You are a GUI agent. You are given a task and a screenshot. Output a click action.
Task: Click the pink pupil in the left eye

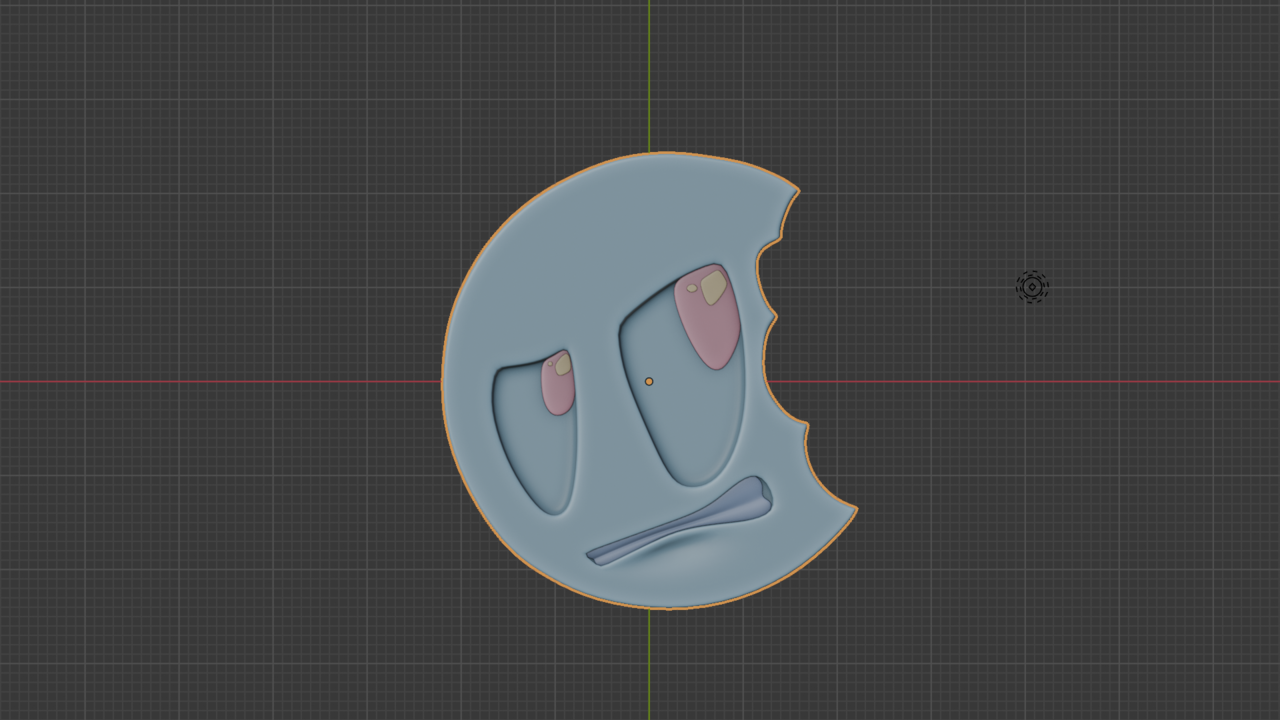pos(555,390)
